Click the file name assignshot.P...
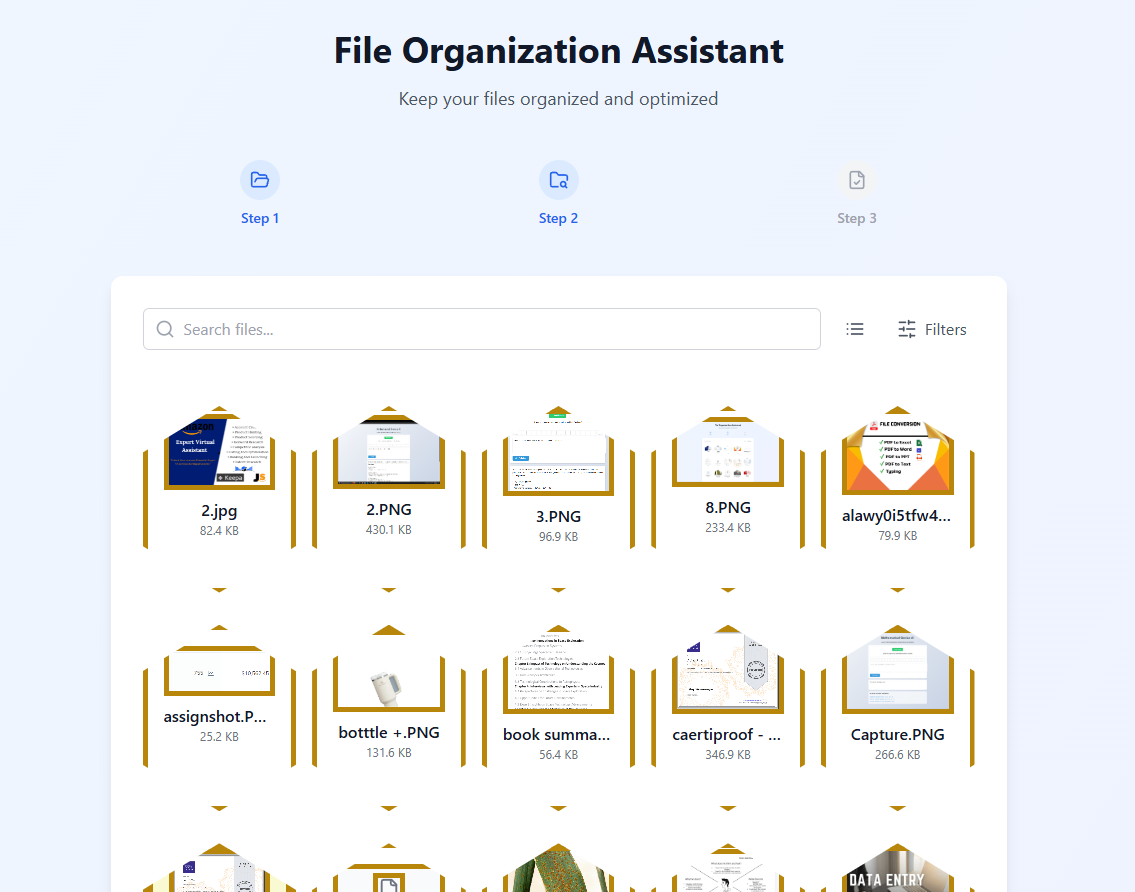This screenshot has height=892, width=1135. pyautogui.click(x=215, y=717)
